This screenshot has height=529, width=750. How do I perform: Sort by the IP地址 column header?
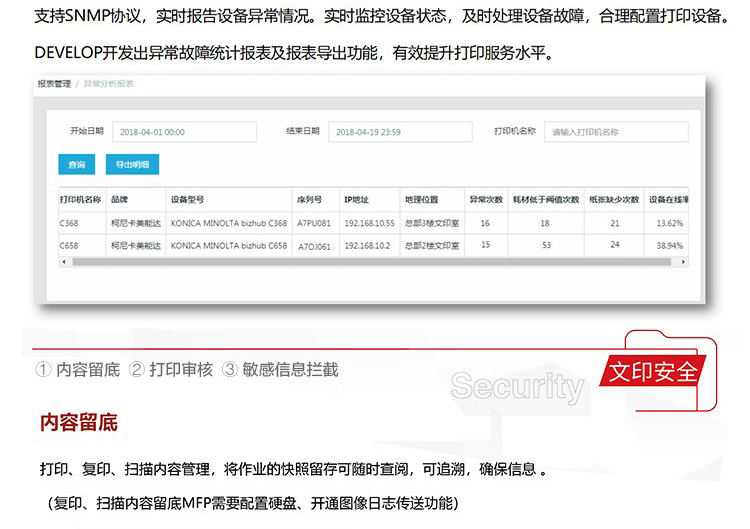tap(356, 199)
